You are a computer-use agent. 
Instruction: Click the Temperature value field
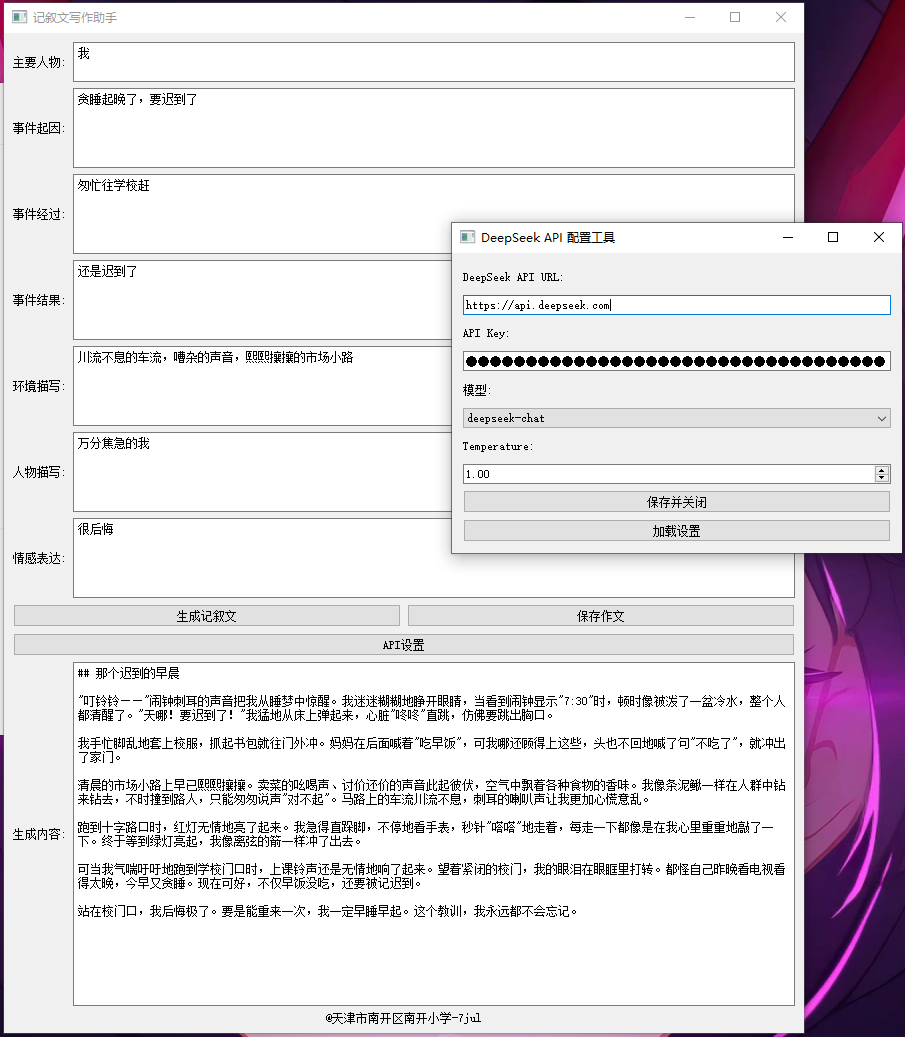pos(666,474)
